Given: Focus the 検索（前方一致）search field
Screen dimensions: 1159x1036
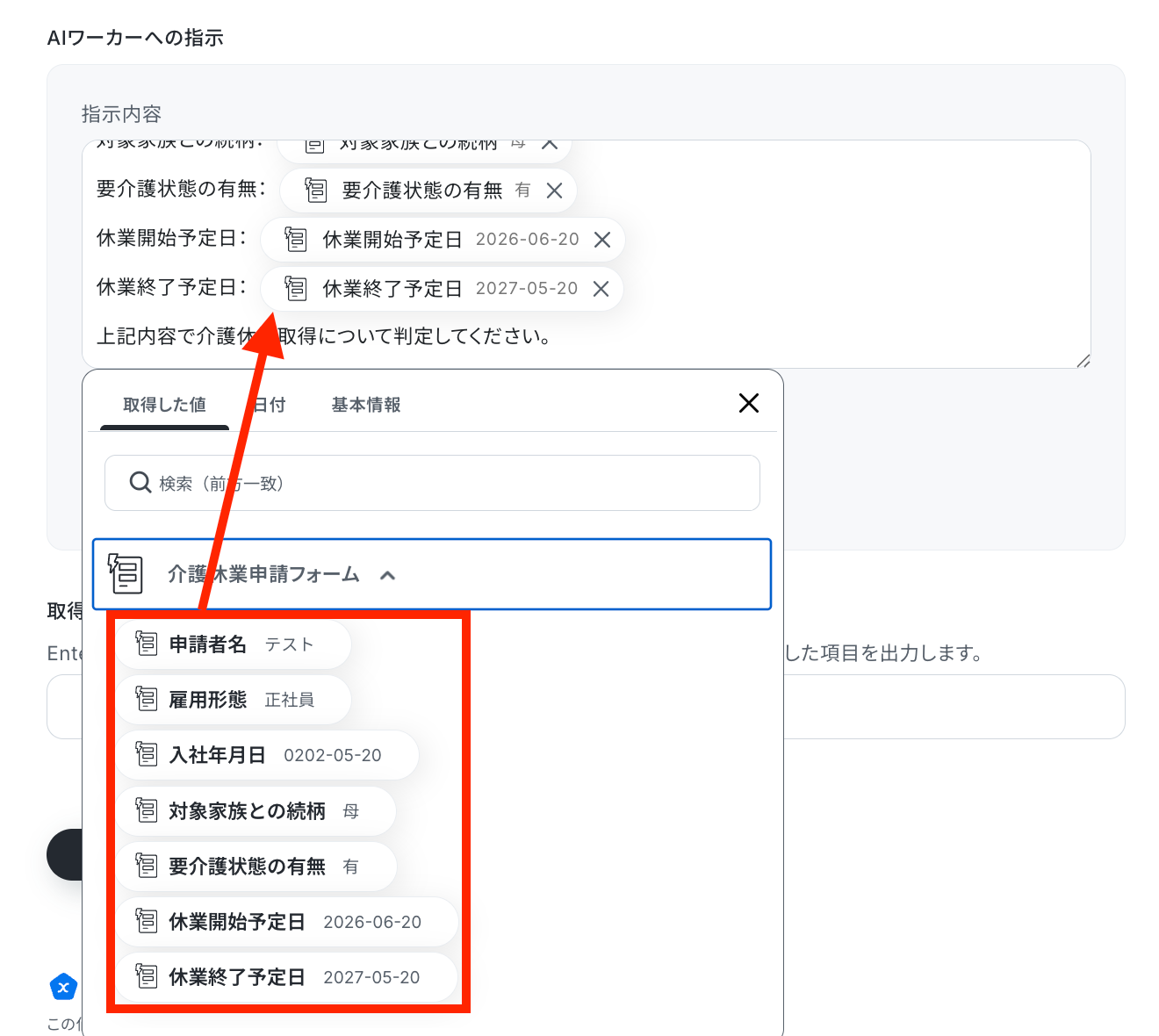Looking at the screenshot, I should pyautogui.click(x=432, y=483).
